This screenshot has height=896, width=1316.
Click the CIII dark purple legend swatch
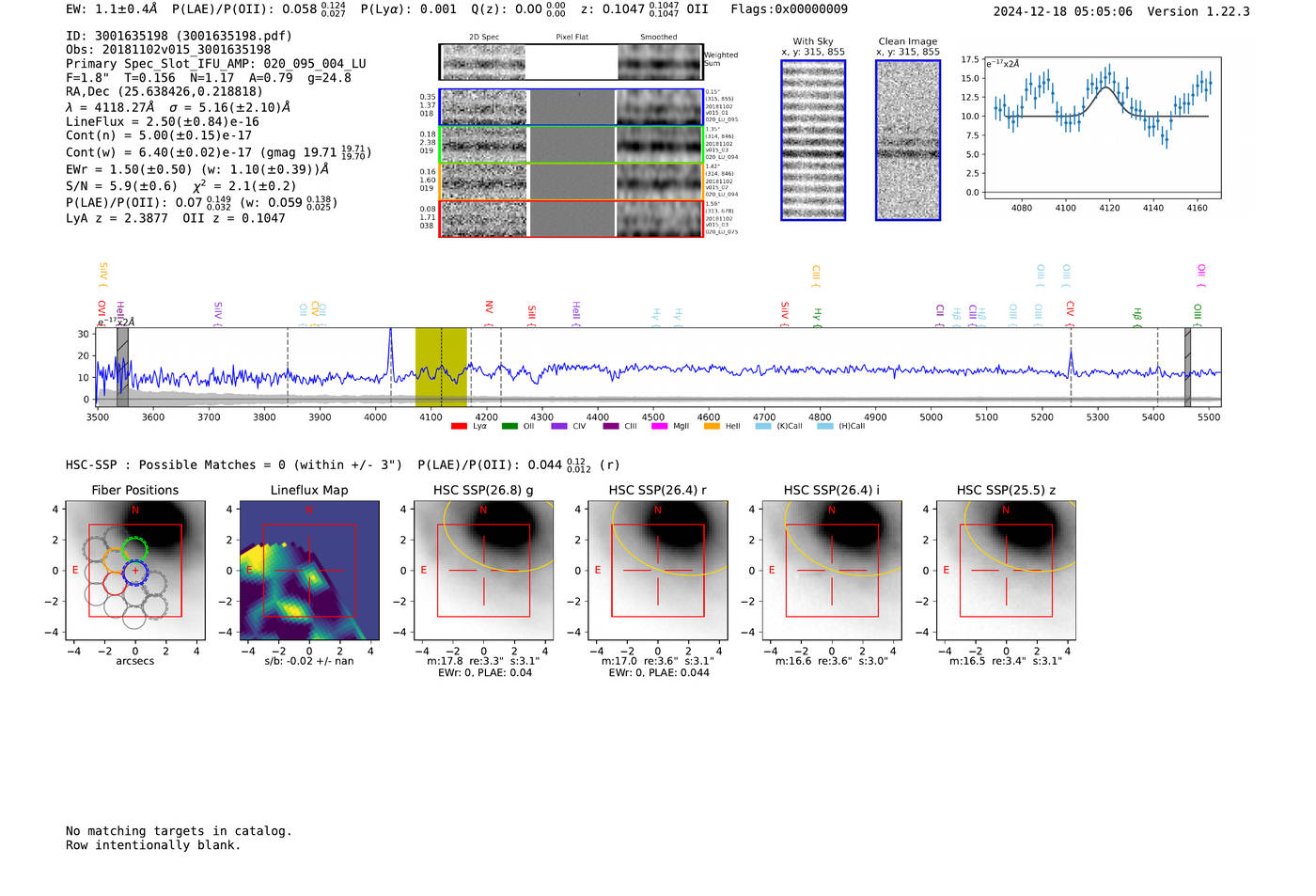click(611, 426)
